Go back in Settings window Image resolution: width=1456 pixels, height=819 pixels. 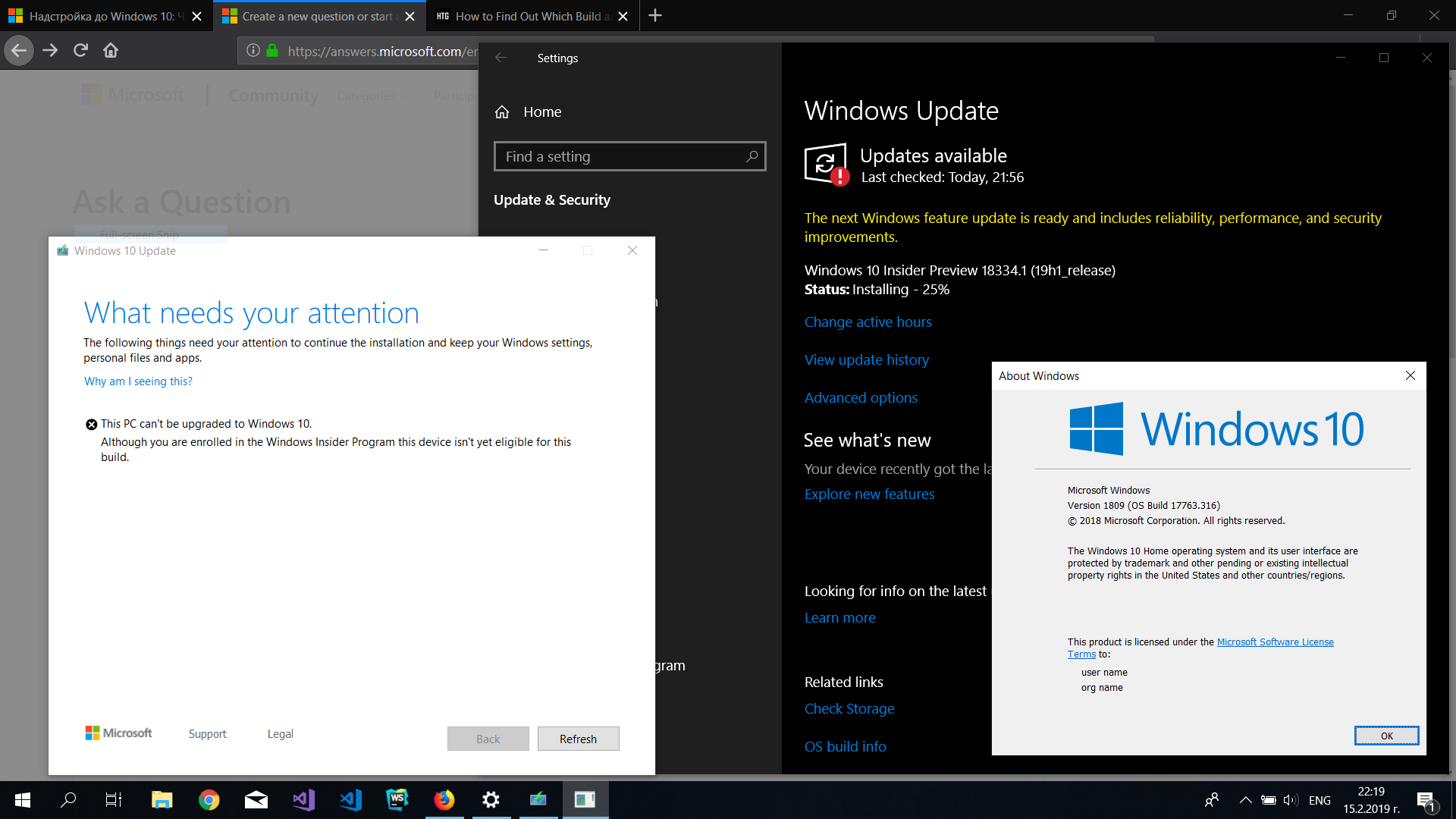pos(500,58)
